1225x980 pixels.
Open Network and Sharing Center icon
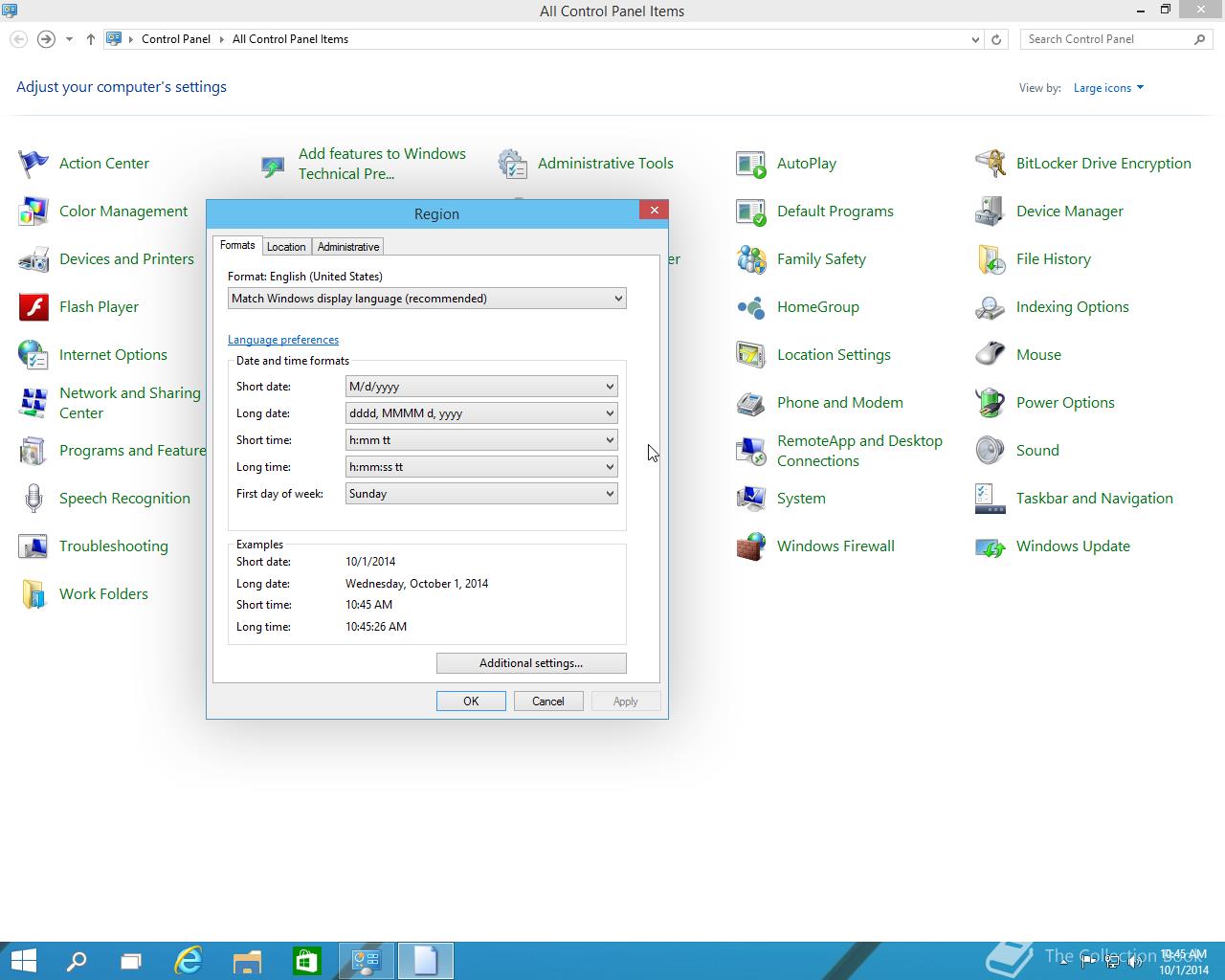click(x=33, y=403)
